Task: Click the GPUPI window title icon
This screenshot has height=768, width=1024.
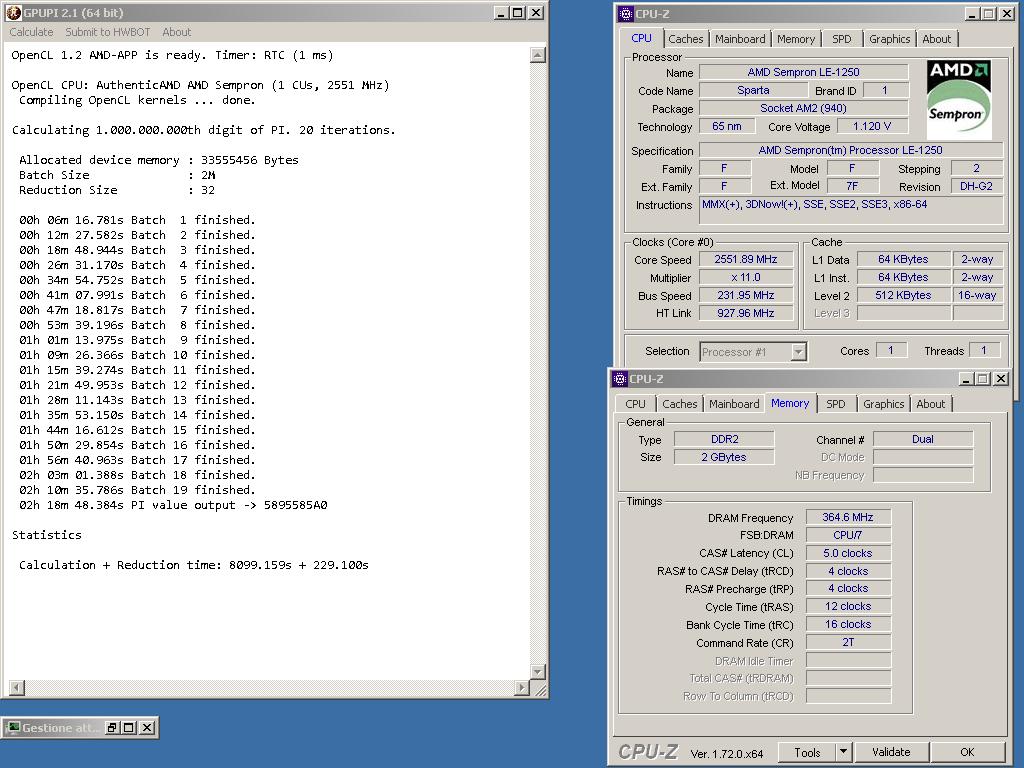Action: pos(13,12)
